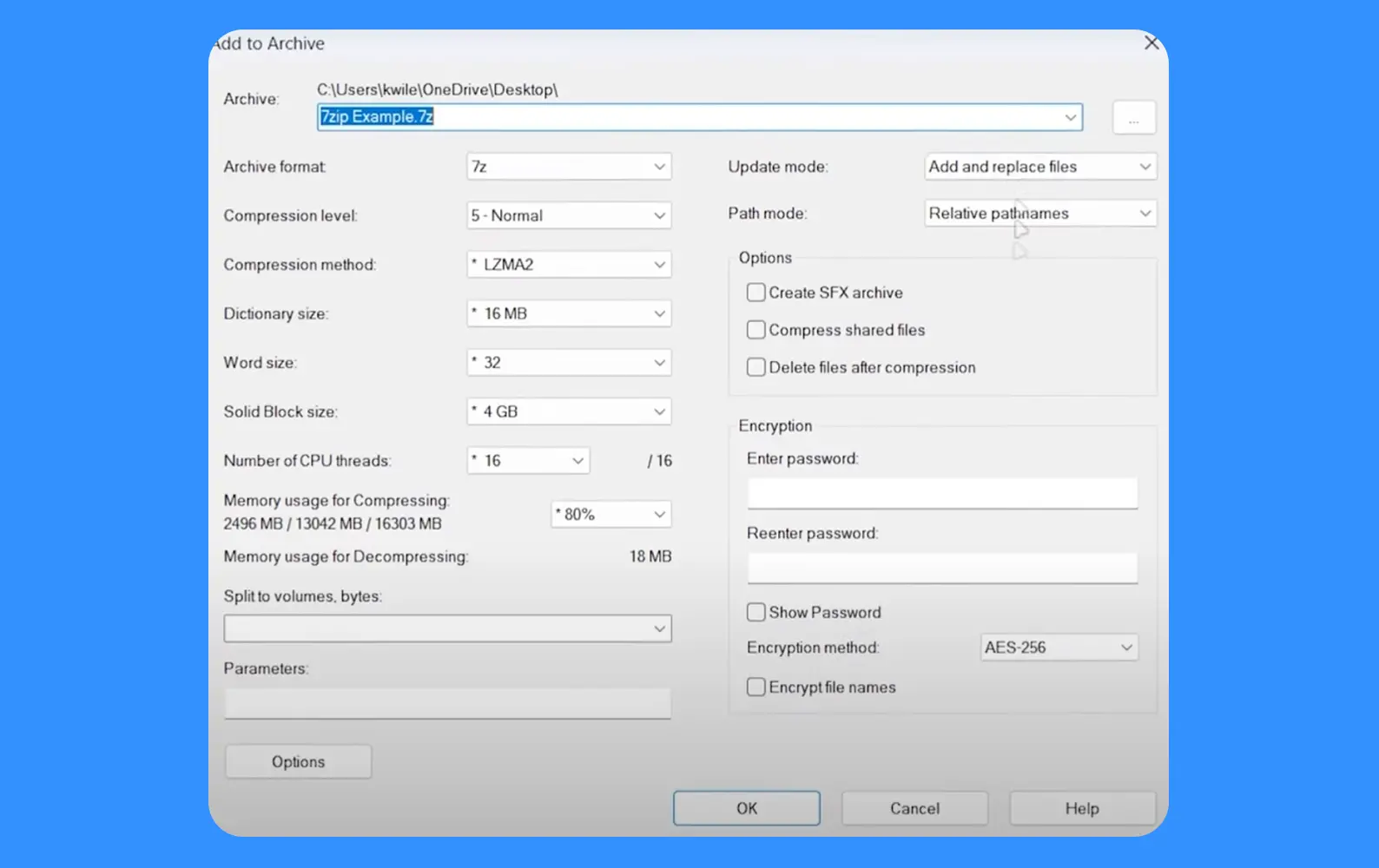Open the Compression level dropdown
The height and width of the screenshot is (868, 1379).
point(569,215)
